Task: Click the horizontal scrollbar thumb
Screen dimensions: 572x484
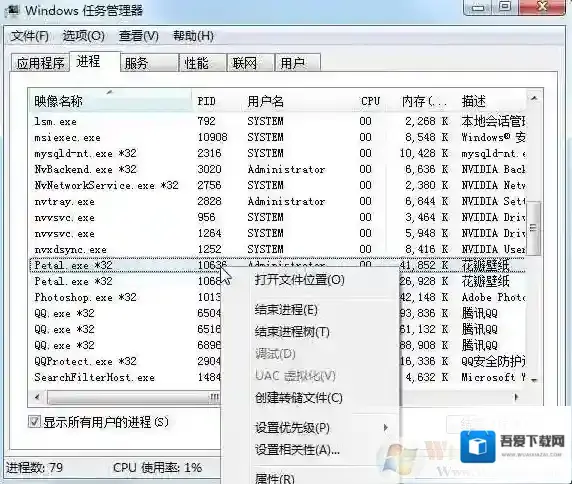Action: pyautogui.click(x=134, y=397)
